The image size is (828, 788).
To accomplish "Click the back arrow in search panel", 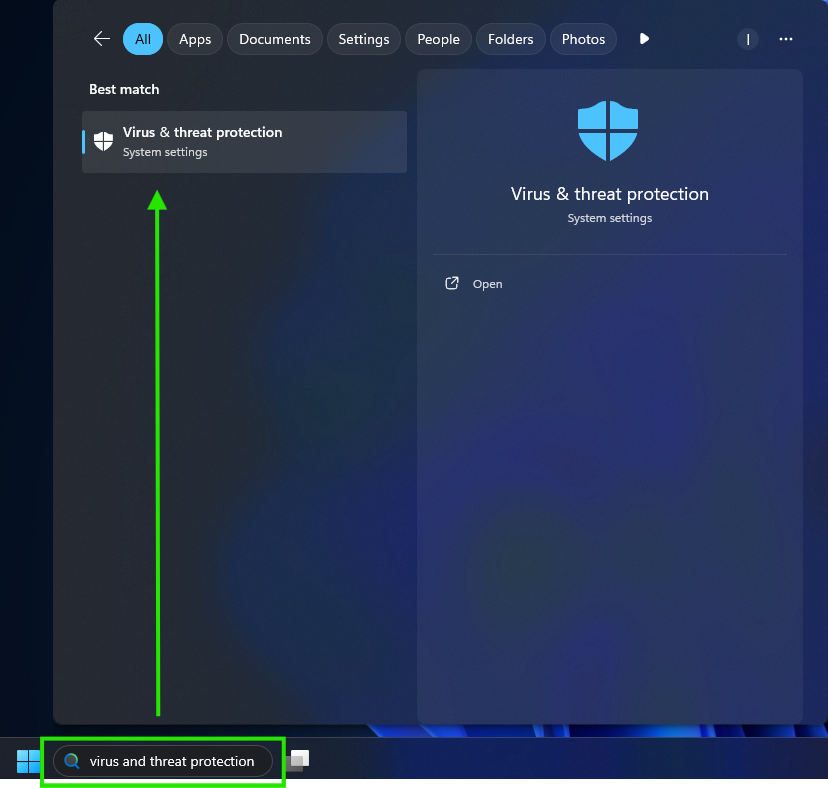I will [x=101, y=39].
